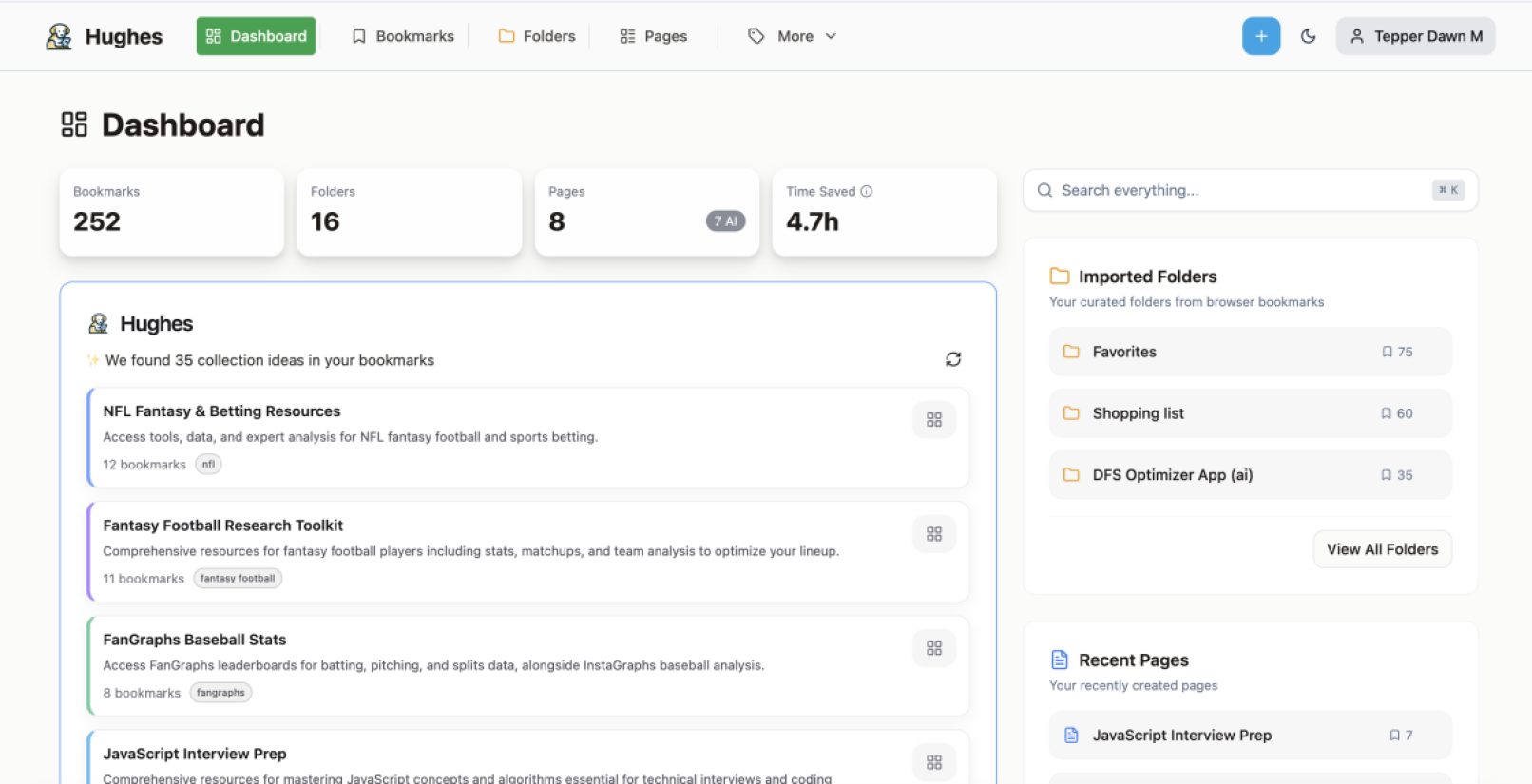Open the Favorites imported folder
Viewport: 1532px width, 784px height.
coord(1251,352)
